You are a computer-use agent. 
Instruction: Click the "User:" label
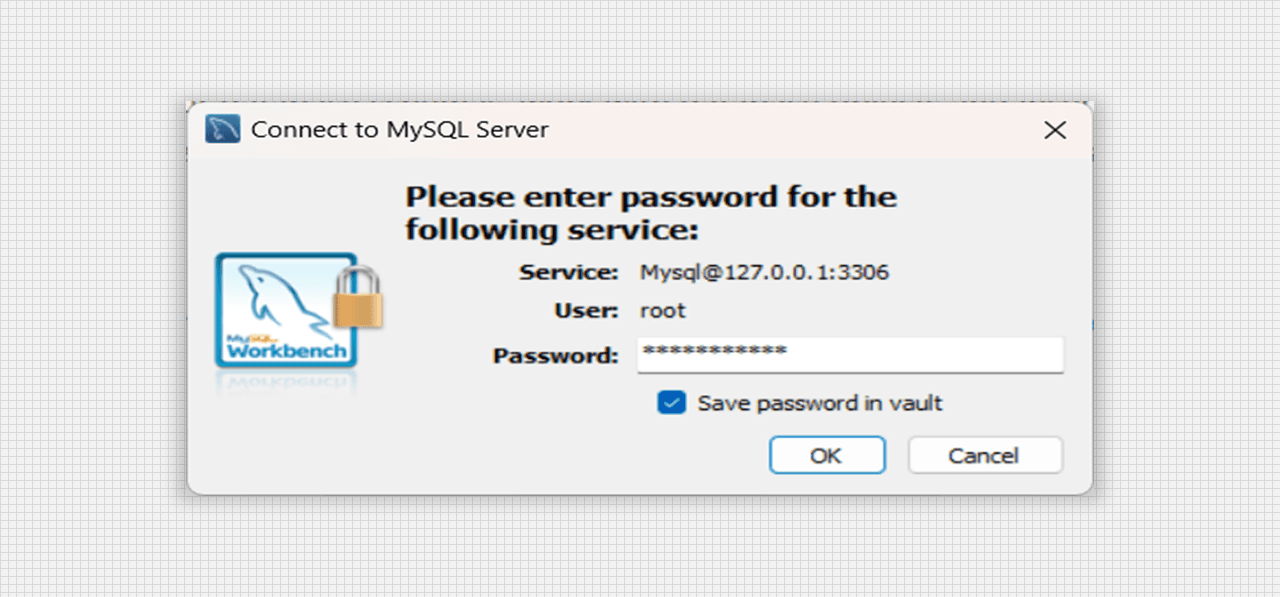click(586, 311)
